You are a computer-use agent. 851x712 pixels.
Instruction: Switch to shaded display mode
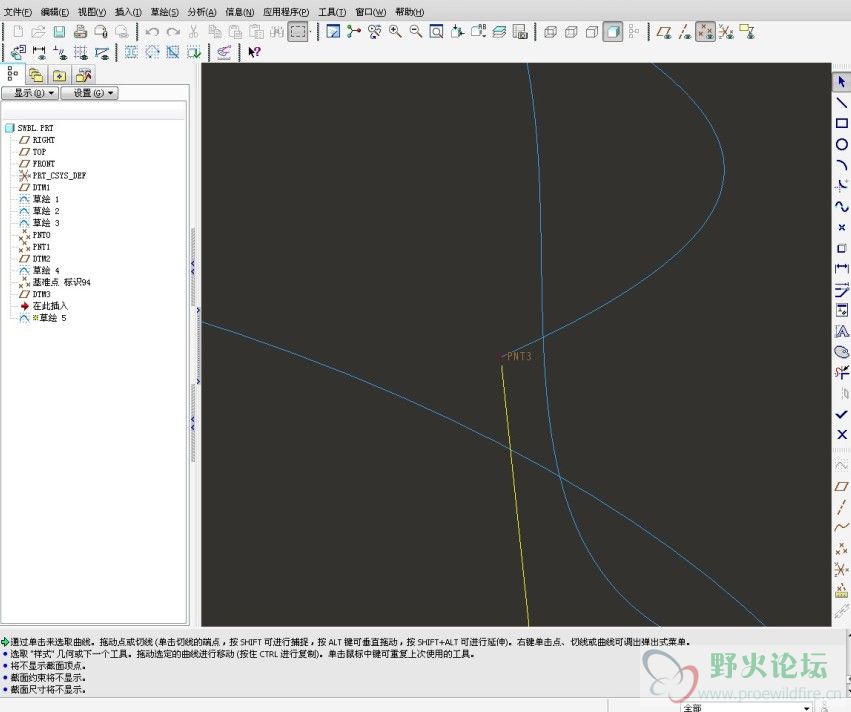[x=612, y=32]
